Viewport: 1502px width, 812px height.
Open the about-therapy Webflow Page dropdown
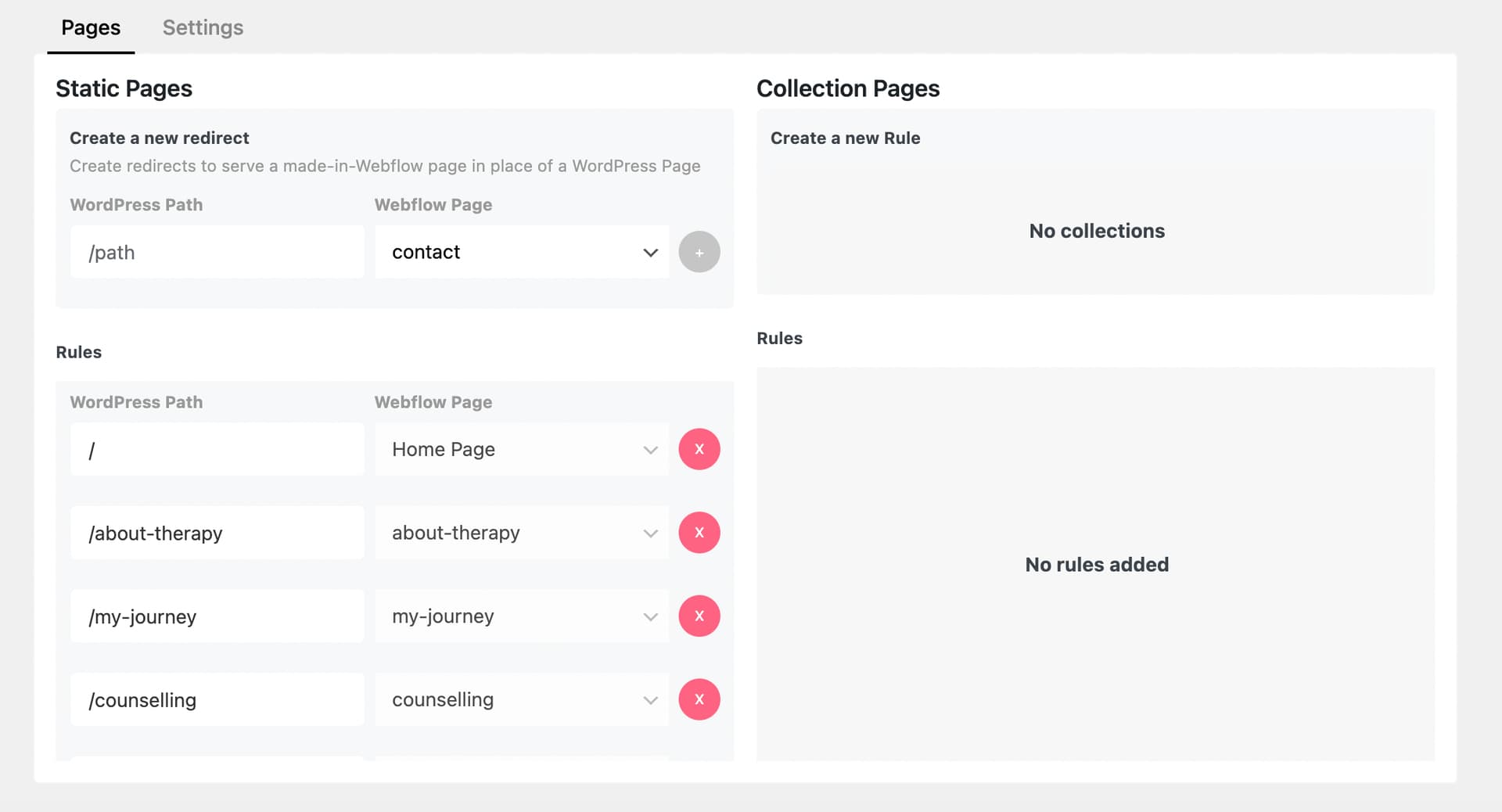tap(522, 533)
